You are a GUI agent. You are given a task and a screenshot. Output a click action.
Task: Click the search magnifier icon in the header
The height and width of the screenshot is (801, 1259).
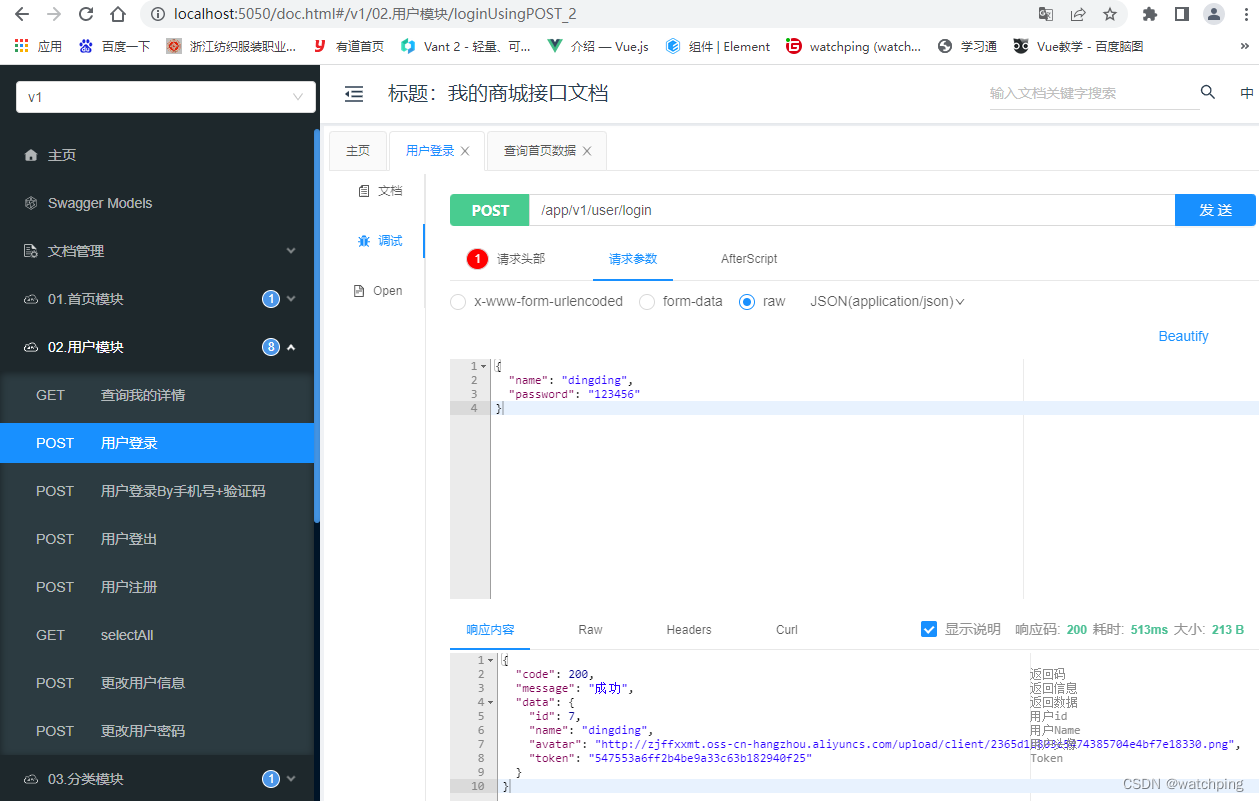coord(1208,92)
